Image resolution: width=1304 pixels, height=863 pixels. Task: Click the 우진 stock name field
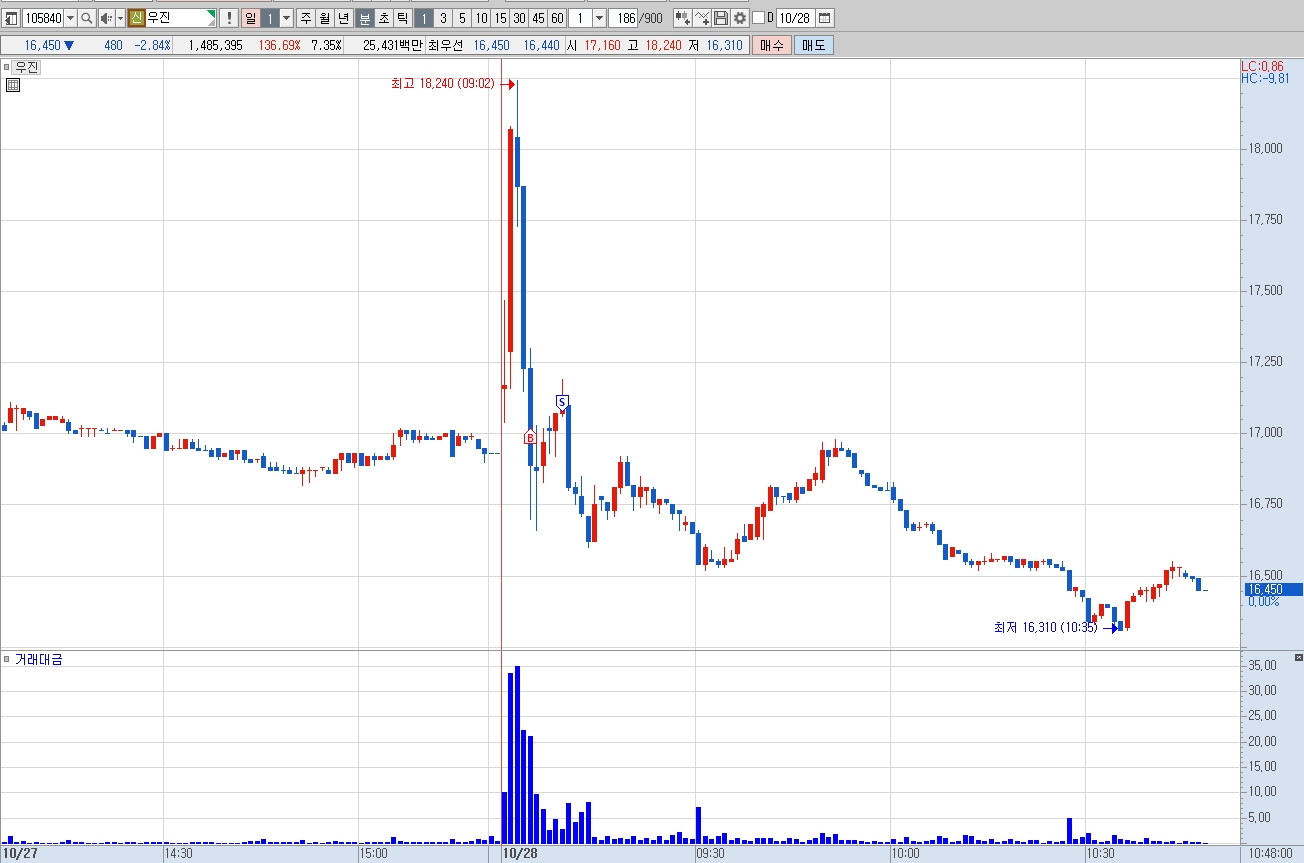tap(181, 18)
